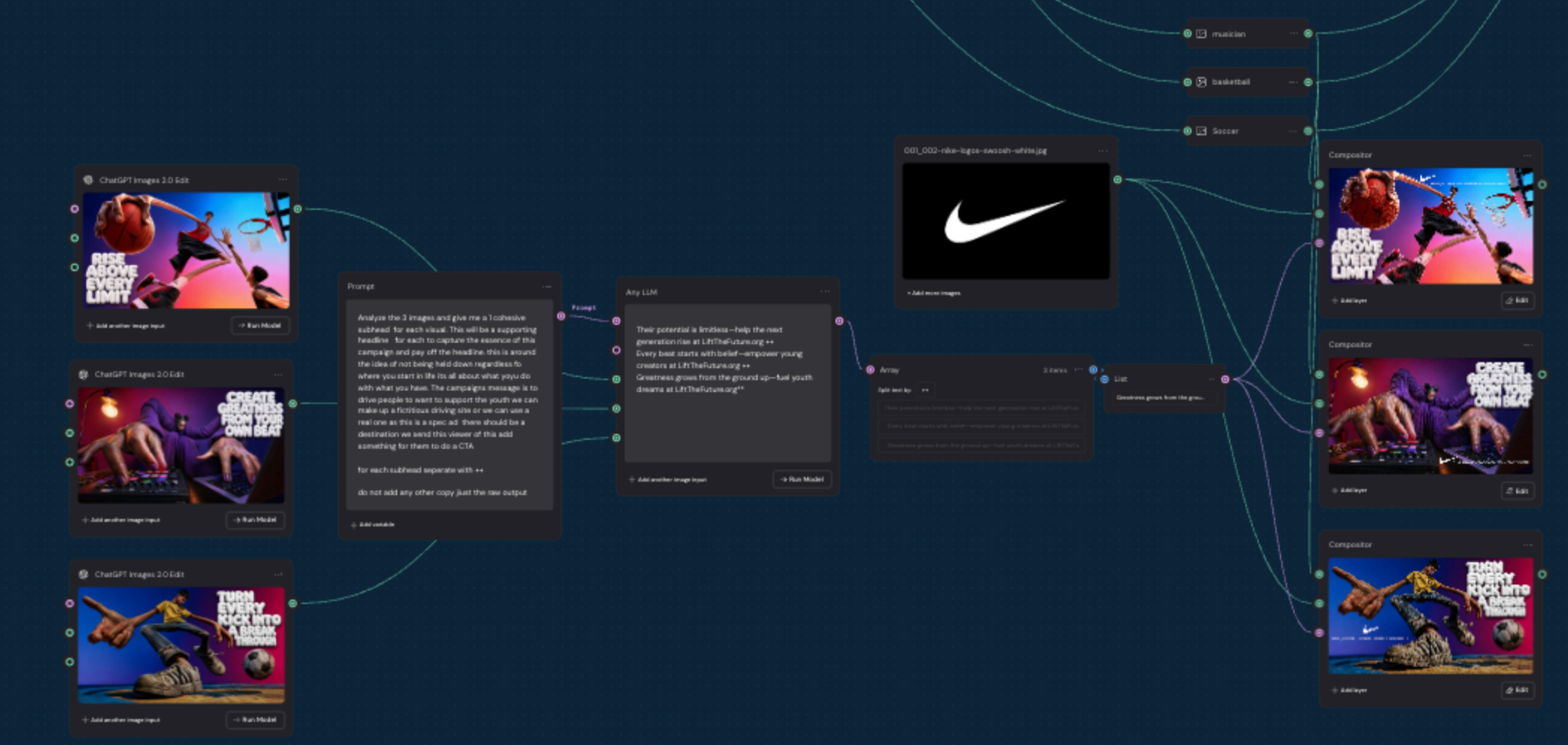Click the Prompt node text area starting 'Analyze the 3 images'
The image size is (1568, 745).
(449, 405)
